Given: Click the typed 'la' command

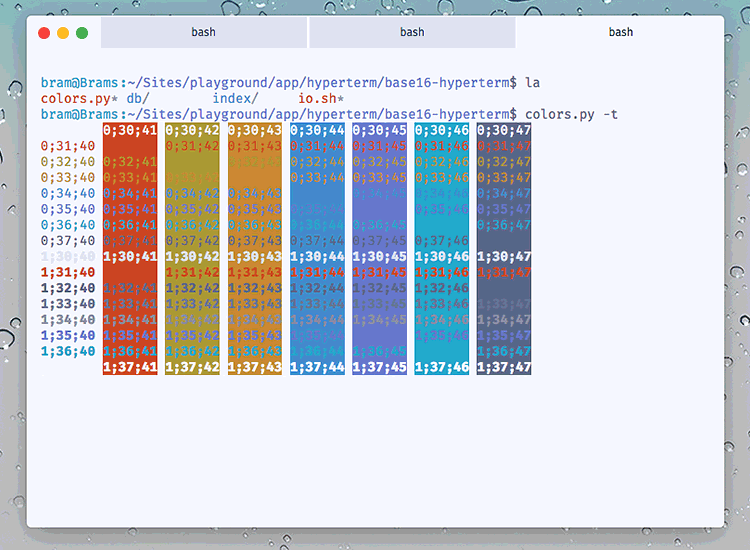Looking at the screenshot, I should click(532, 83).
